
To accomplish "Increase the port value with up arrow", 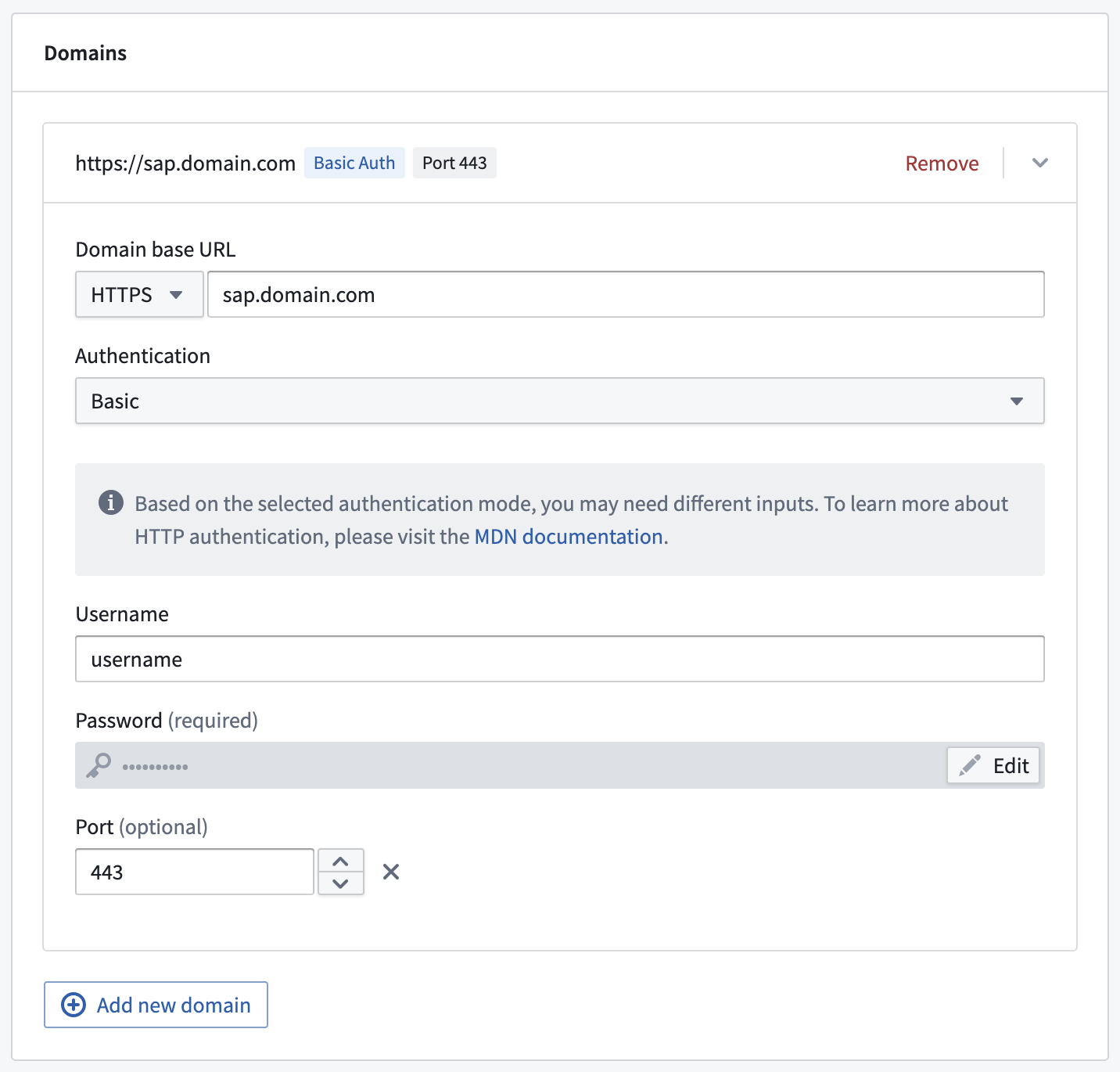I will (340, 861).
